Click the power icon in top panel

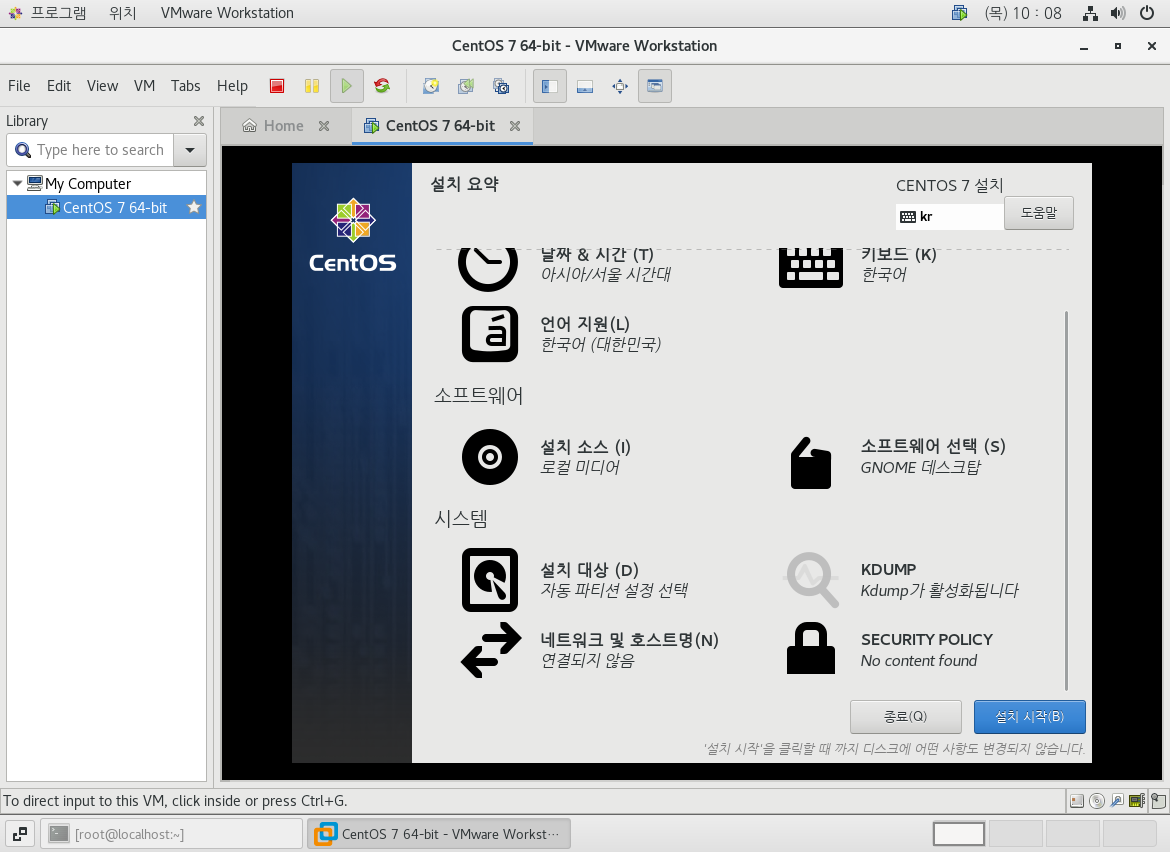(x=1147, y=13)
